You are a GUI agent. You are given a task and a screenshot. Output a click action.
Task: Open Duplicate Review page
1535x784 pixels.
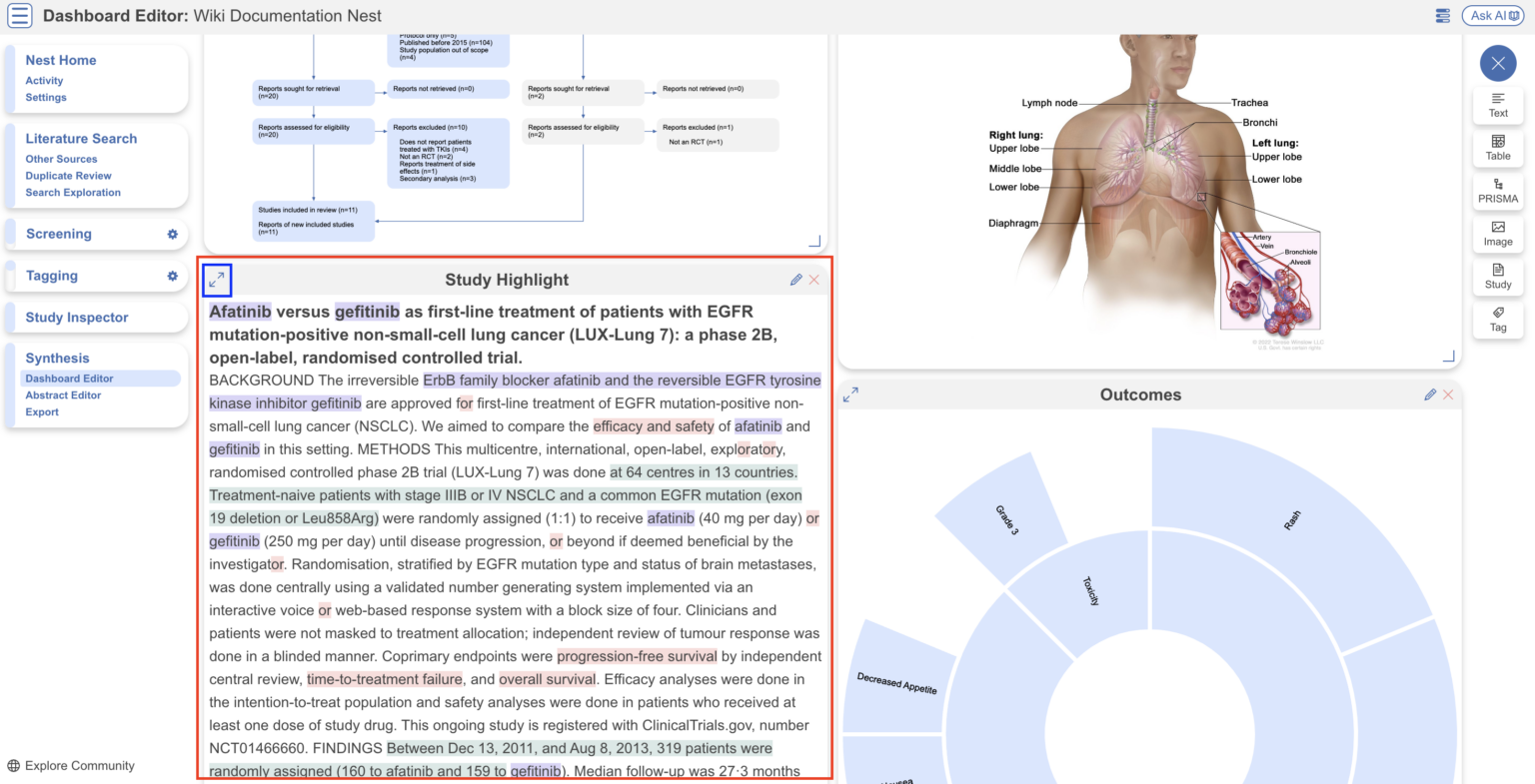(68, 176)
